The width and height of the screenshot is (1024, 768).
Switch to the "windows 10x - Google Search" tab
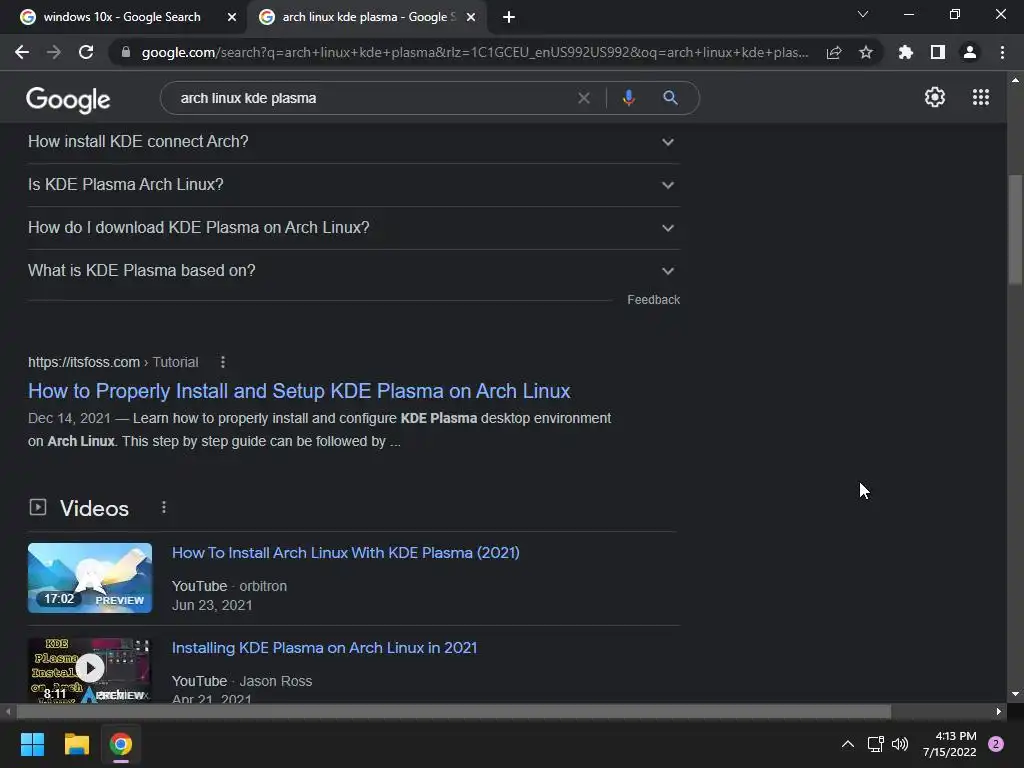121,17
